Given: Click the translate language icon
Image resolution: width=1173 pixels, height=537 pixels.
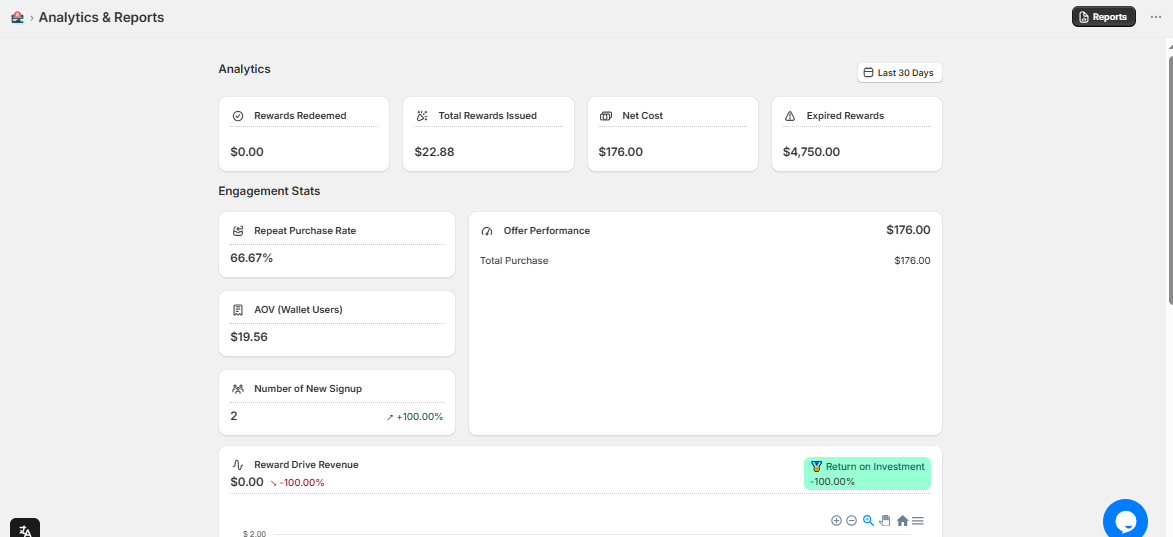Looking at the screenshot, I should (x=25, y=529).
